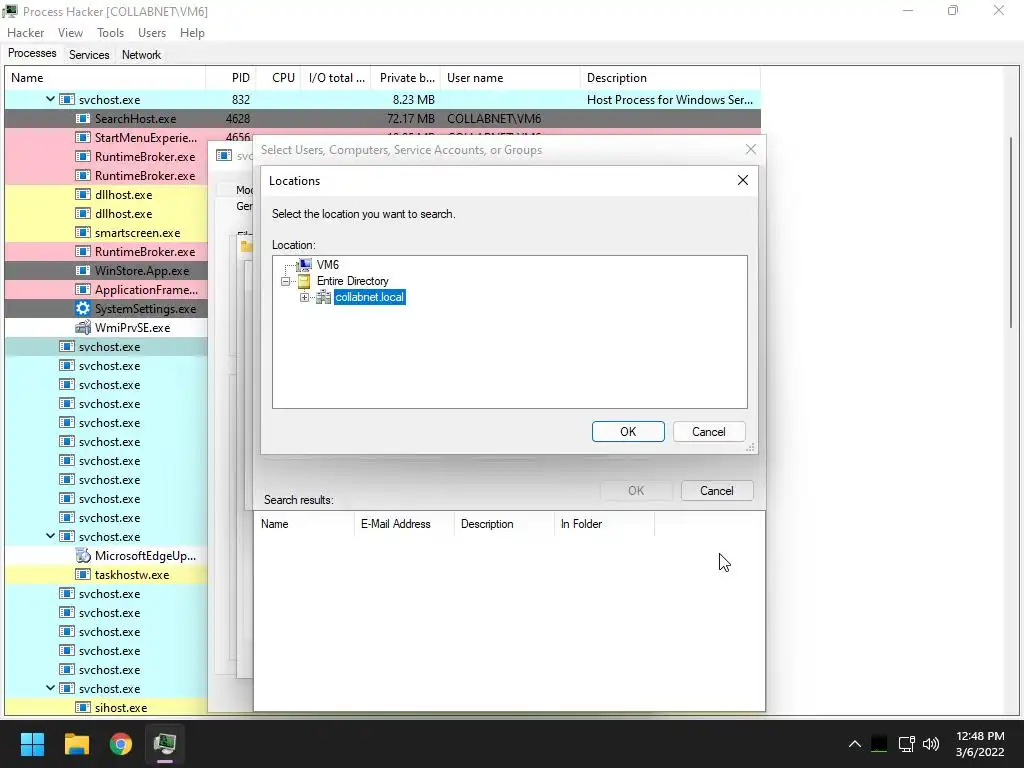The image size is (1024, 768).
Task: Select the Entire Directory tree entry
Action: click(353, 281)
